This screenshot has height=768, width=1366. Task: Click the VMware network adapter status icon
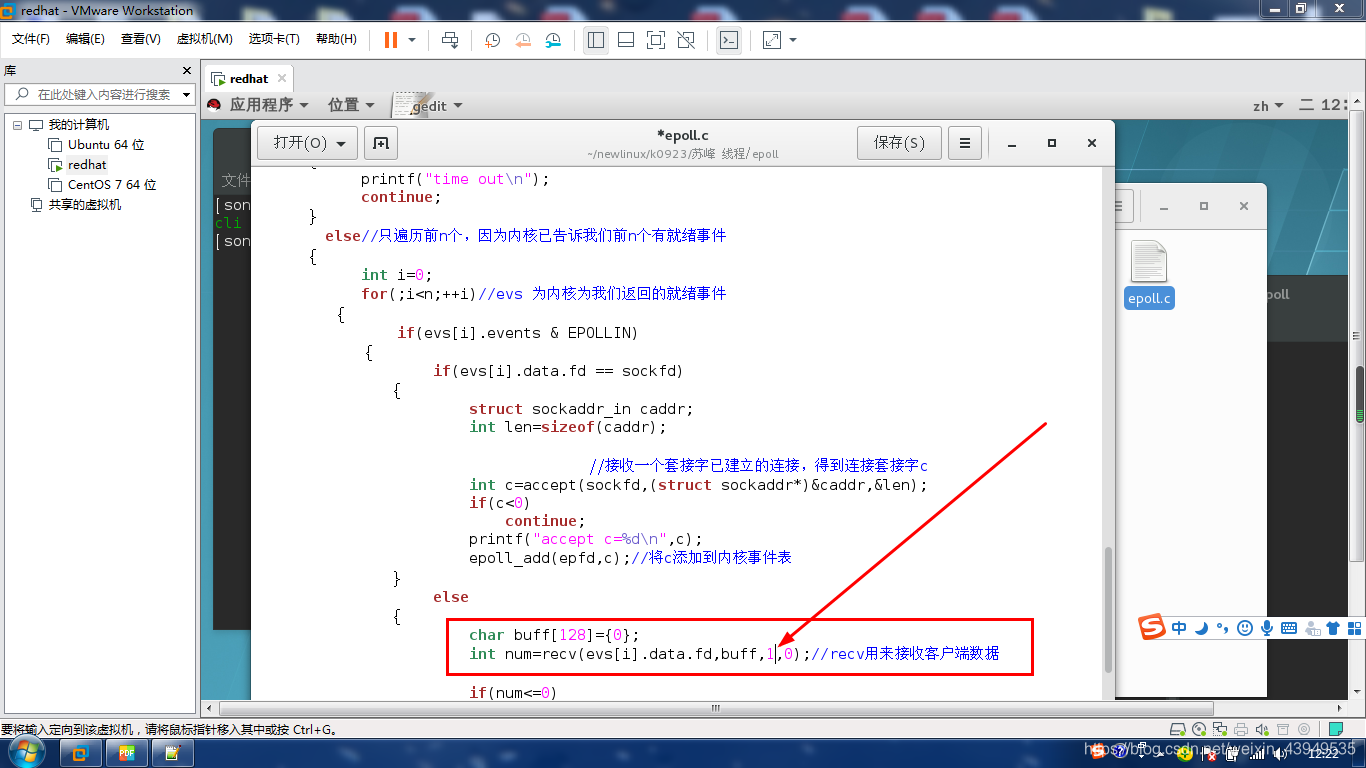1221,729
